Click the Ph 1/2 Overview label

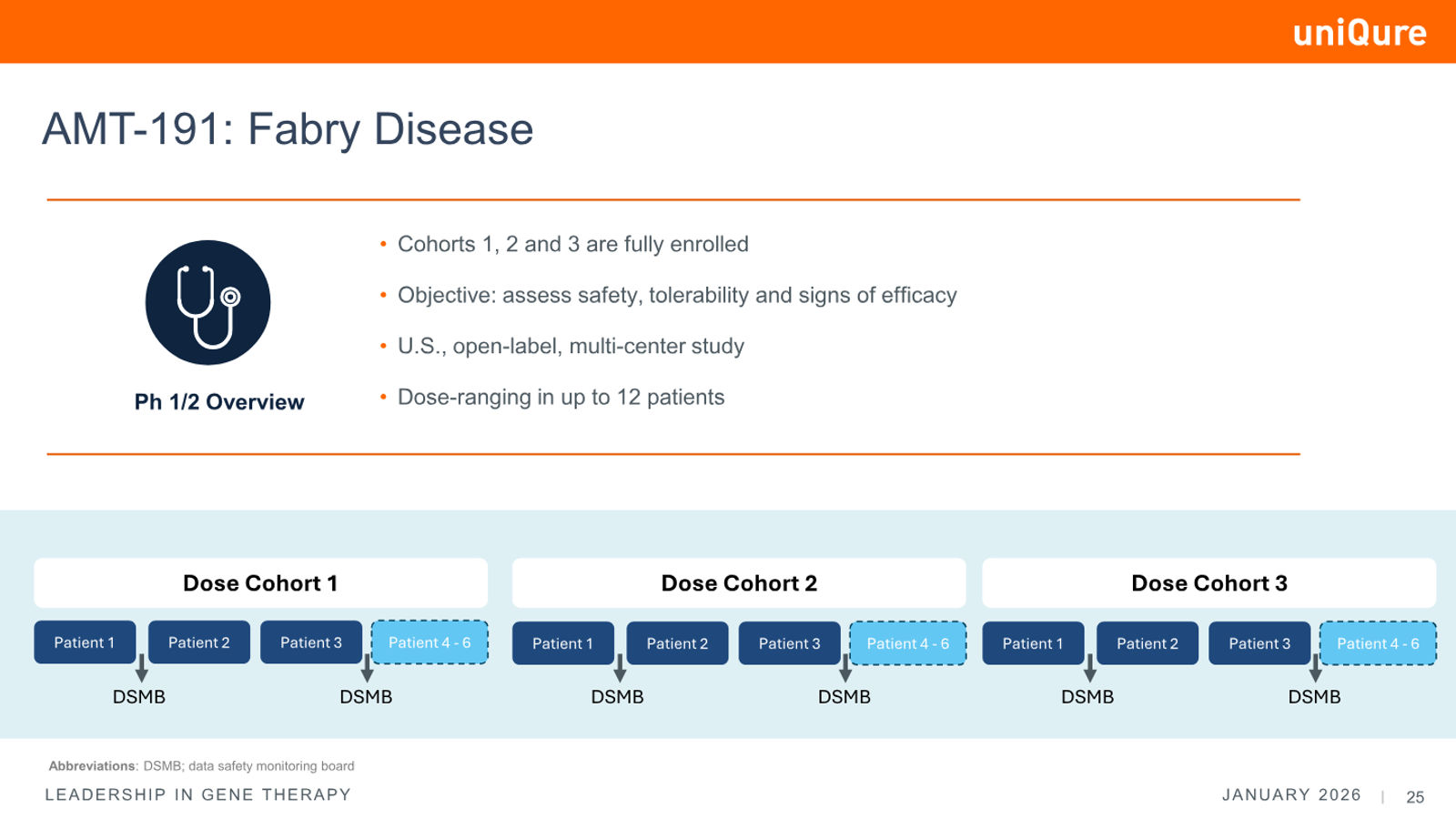[219, 402]
